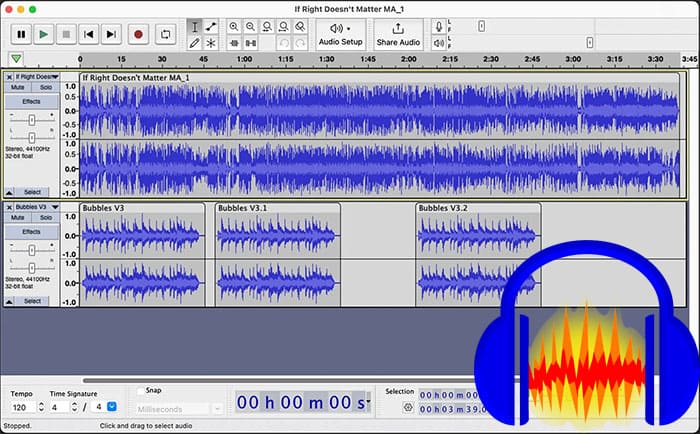The width and height of the screenshot is (700, 434).
Task: Click the Zoom Toggle icon
Action: [300, 27]
